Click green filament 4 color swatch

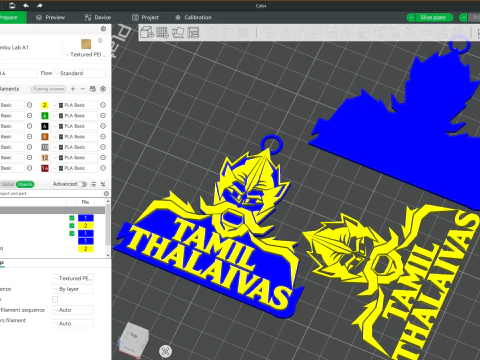tap(45, 116)
